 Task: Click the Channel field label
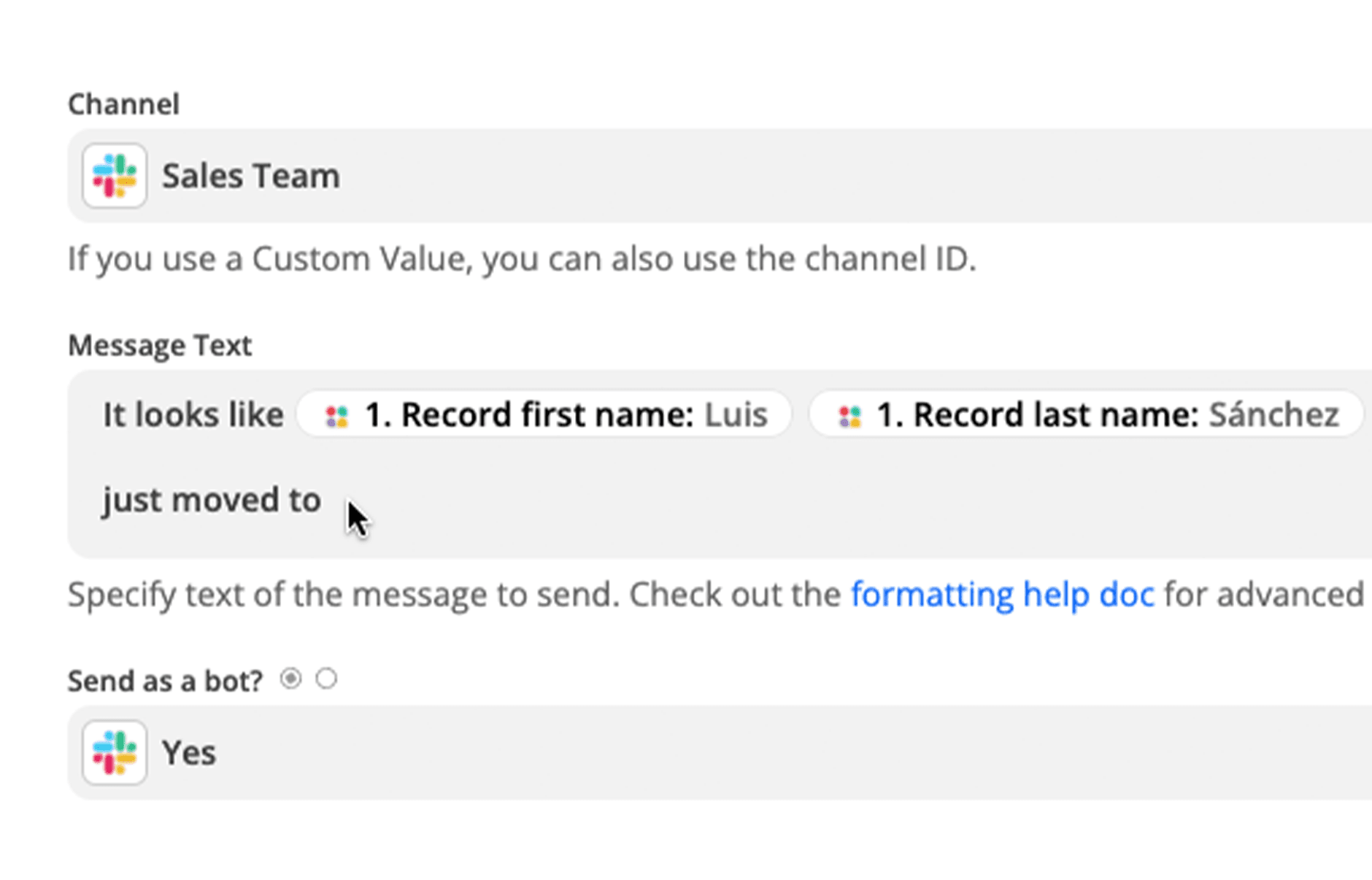coord(123,104)
